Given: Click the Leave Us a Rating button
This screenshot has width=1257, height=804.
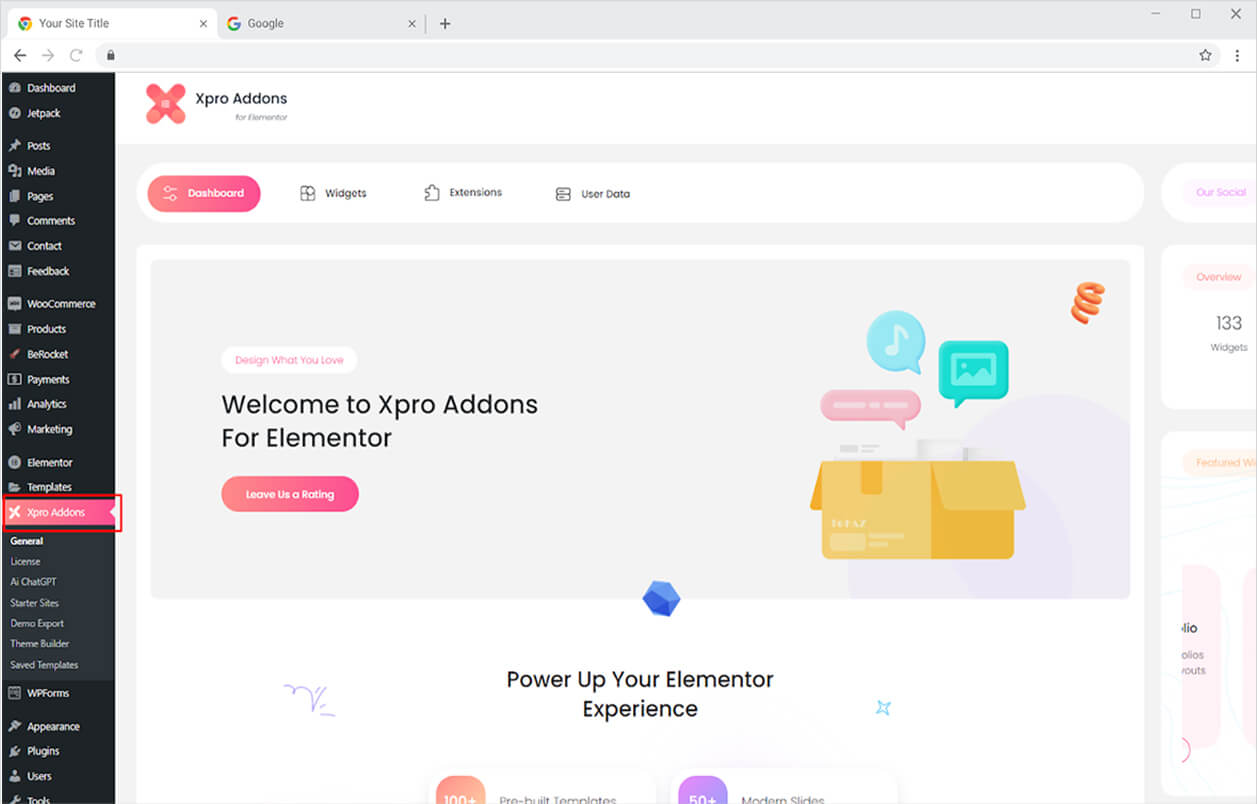Looking at the screenshot, I should pos(290,494).
